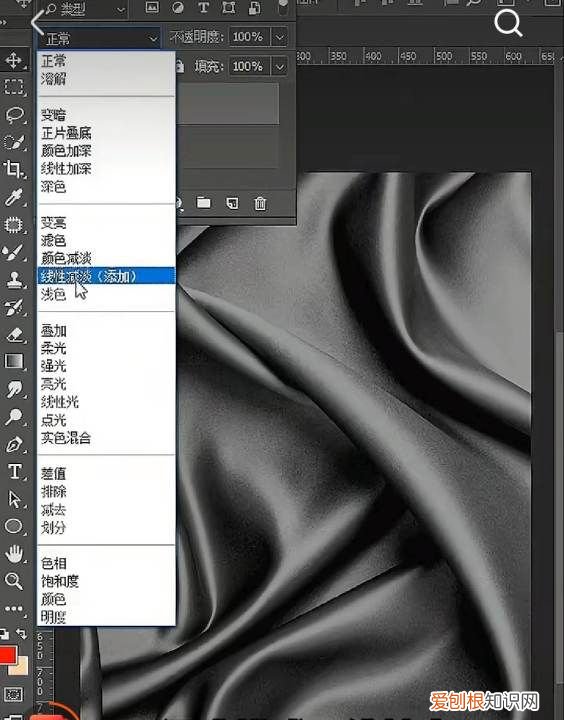Click the white magnifier search overlay

pos(508,22)
